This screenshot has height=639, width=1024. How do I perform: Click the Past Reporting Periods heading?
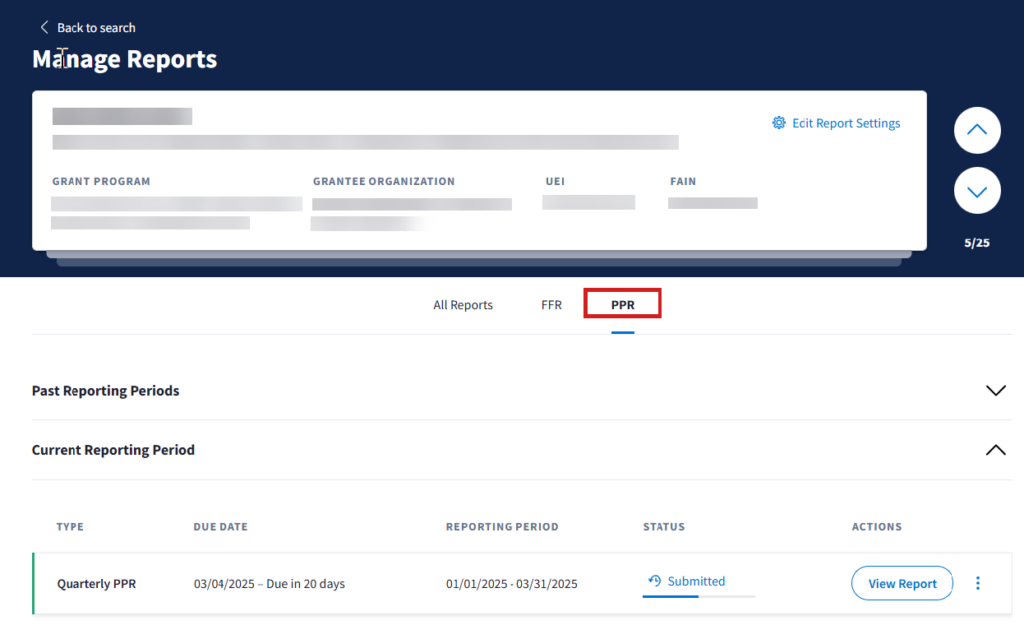(106, 391)
